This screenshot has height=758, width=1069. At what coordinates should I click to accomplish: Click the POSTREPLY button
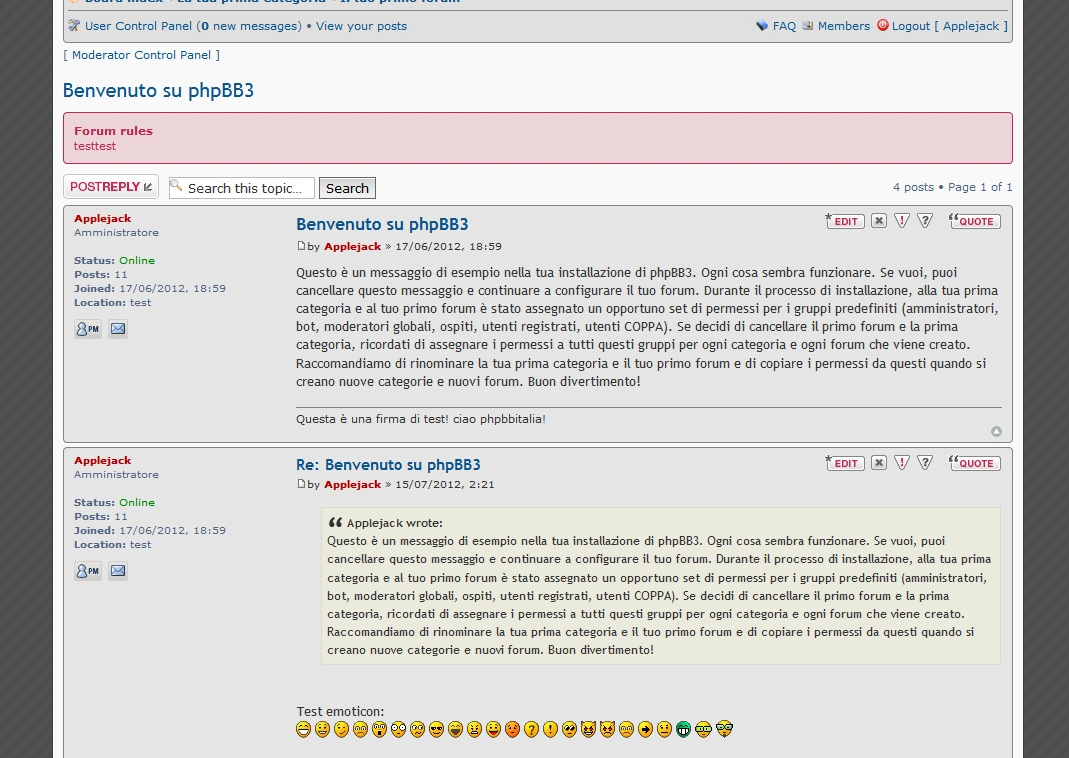coord(111,187)
